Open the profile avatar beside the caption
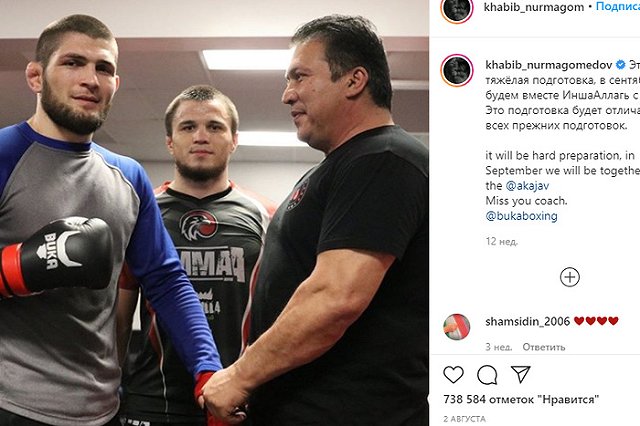 click(457, 70)
